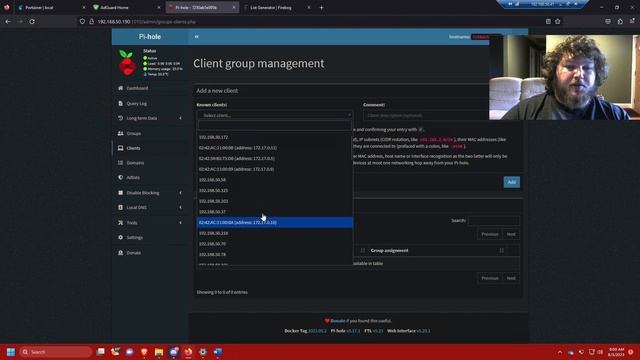Viewport: 640px width, 360px height.
Task: Click the blue Add button
Action: [511, 182]
